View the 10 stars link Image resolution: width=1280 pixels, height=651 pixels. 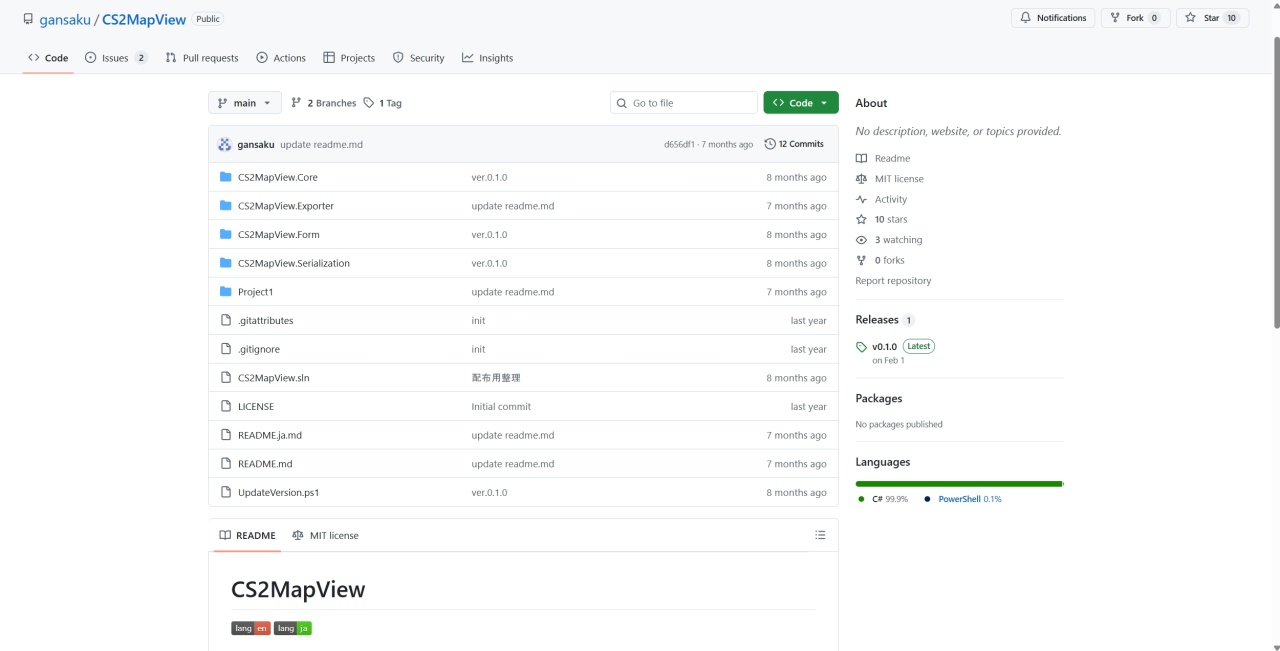882,220
